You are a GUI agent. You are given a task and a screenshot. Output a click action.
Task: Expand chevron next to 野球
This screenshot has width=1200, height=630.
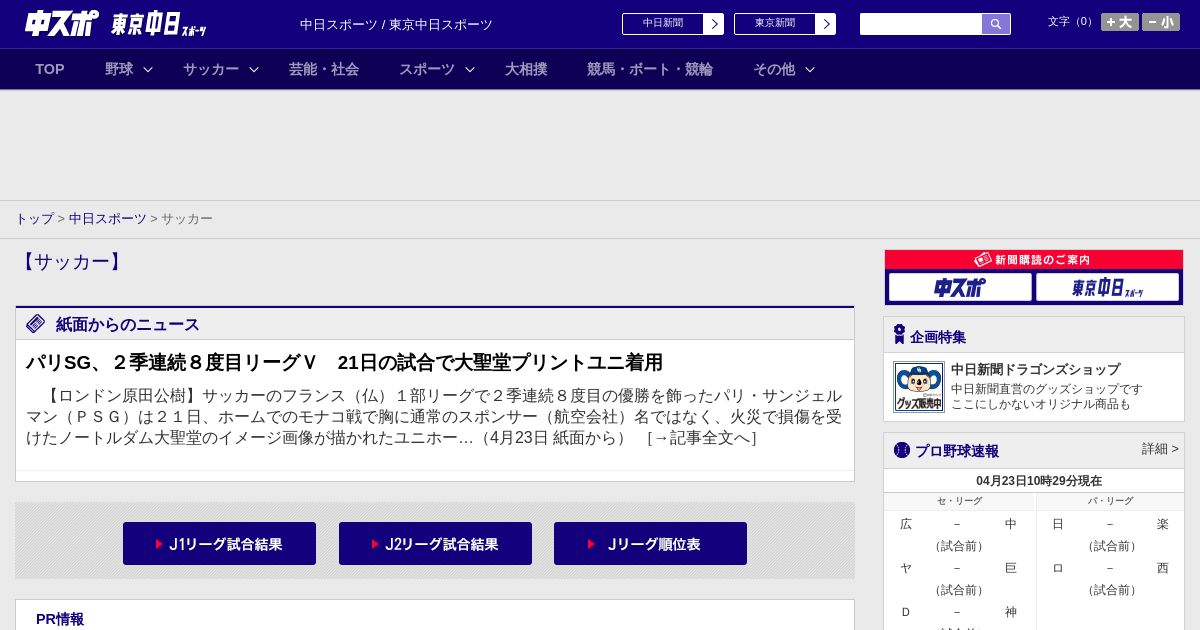pyautogui.click(x=148, y=69)
